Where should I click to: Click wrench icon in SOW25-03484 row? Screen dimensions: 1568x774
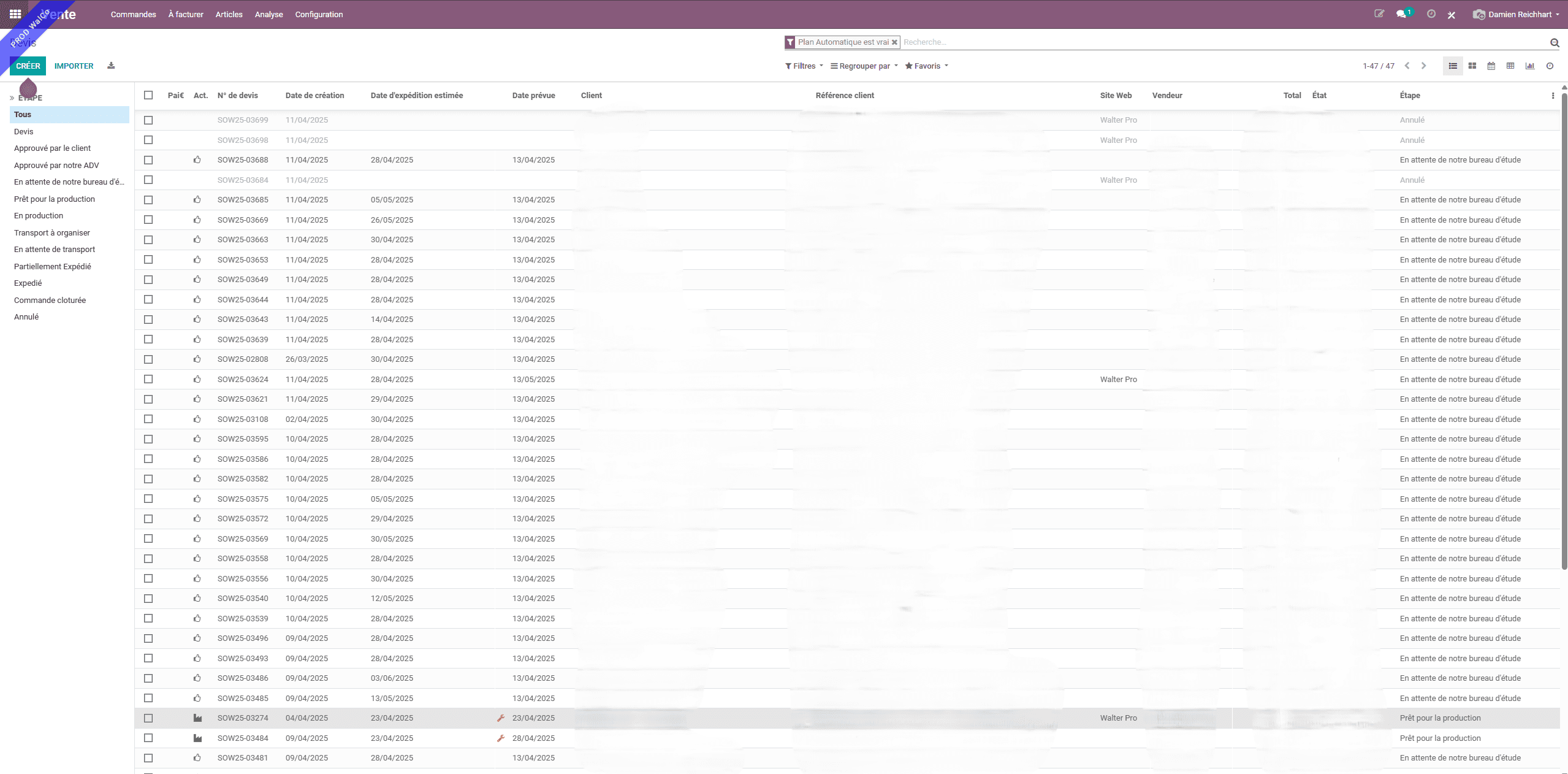pos(501,738)
